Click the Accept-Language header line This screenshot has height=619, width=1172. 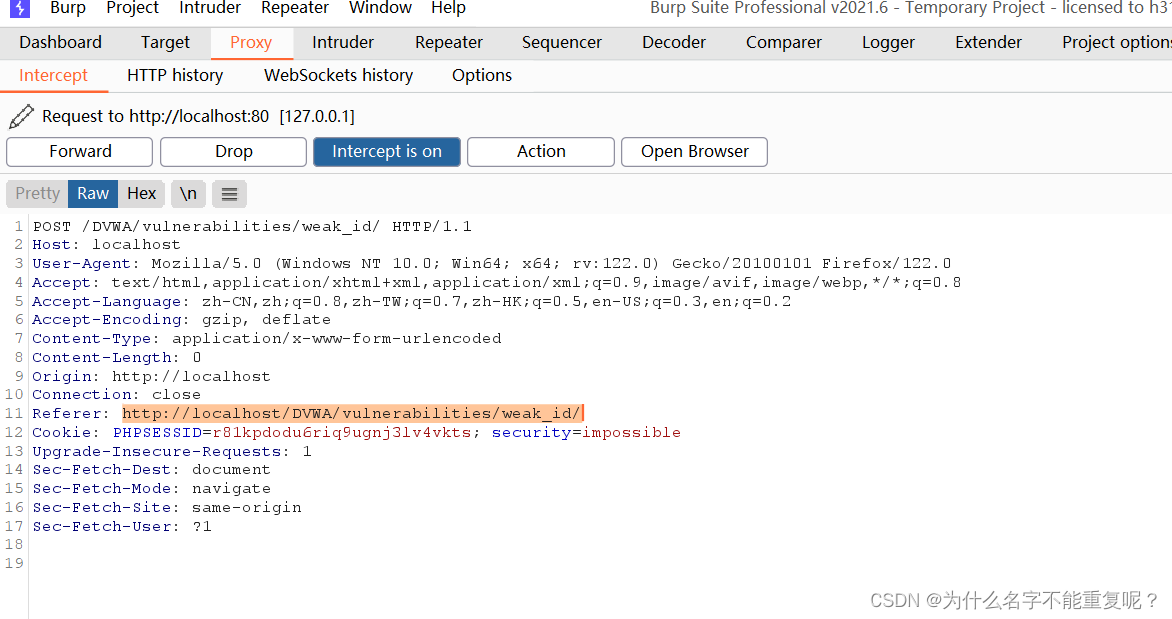411,302
